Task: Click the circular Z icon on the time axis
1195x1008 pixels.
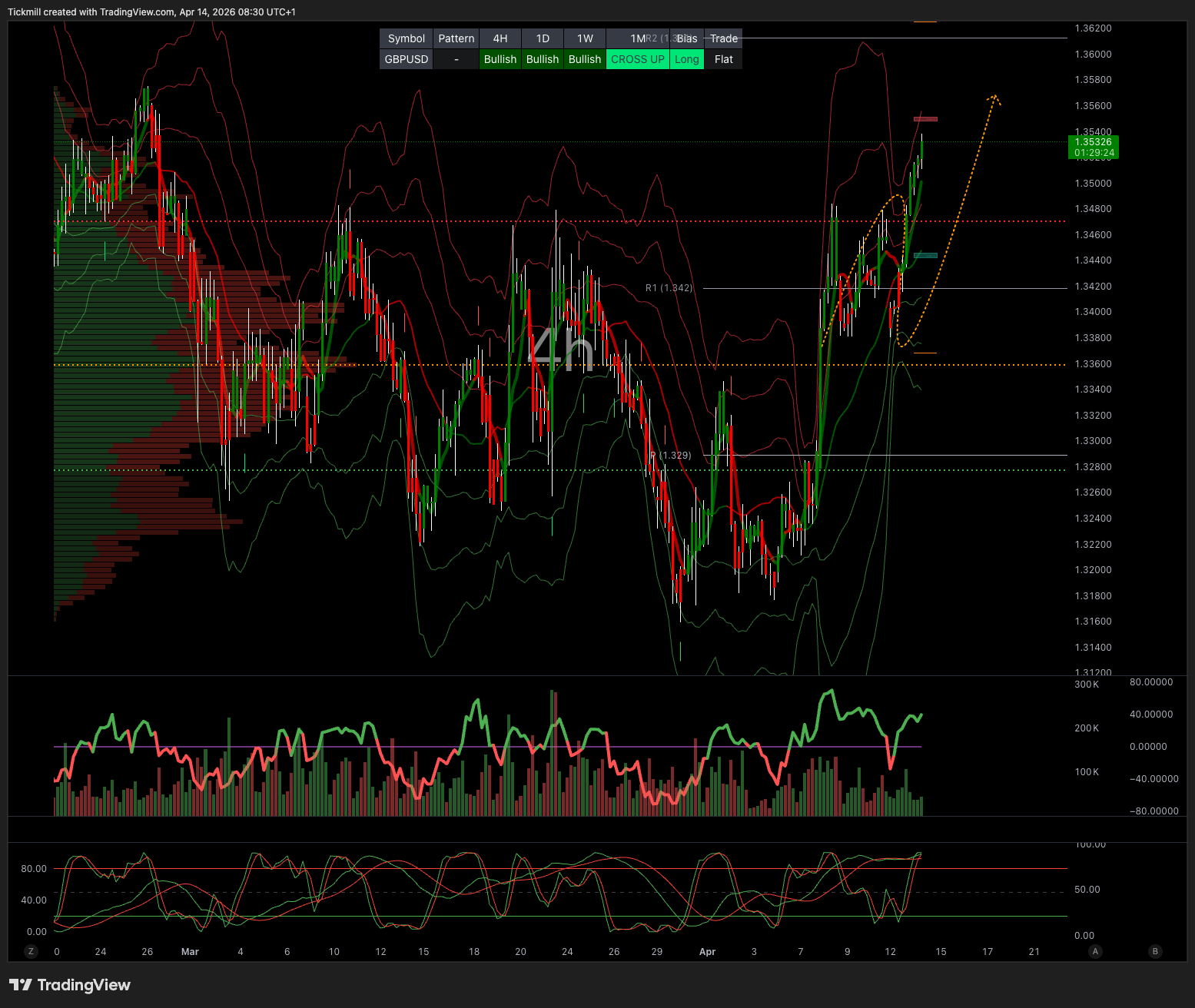Action: 32,951
